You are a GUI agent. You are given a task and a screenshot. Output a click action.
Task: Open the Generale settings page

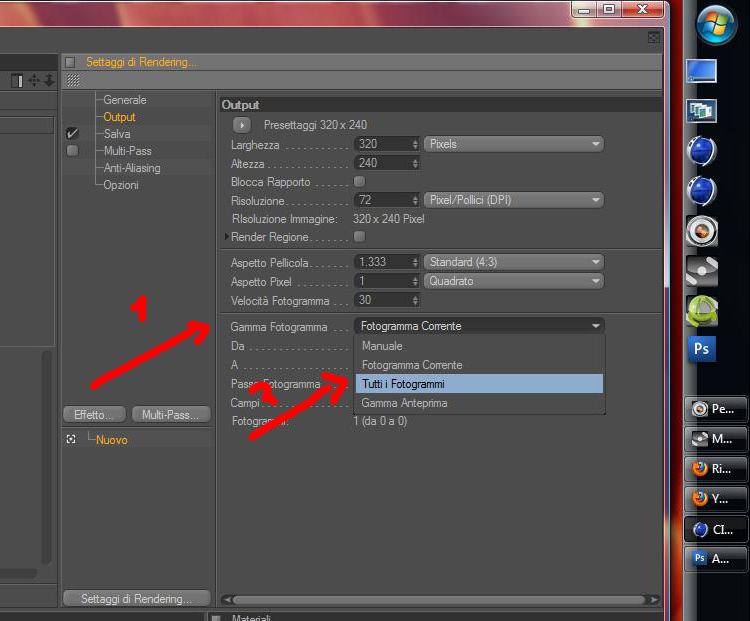click(x=125, y=100)
